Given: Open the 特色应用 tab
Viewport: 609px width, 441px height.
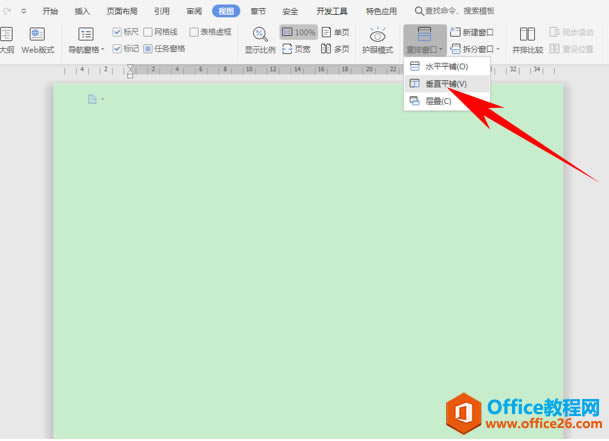Looking at the screenshot, I should tap(381, 11).
